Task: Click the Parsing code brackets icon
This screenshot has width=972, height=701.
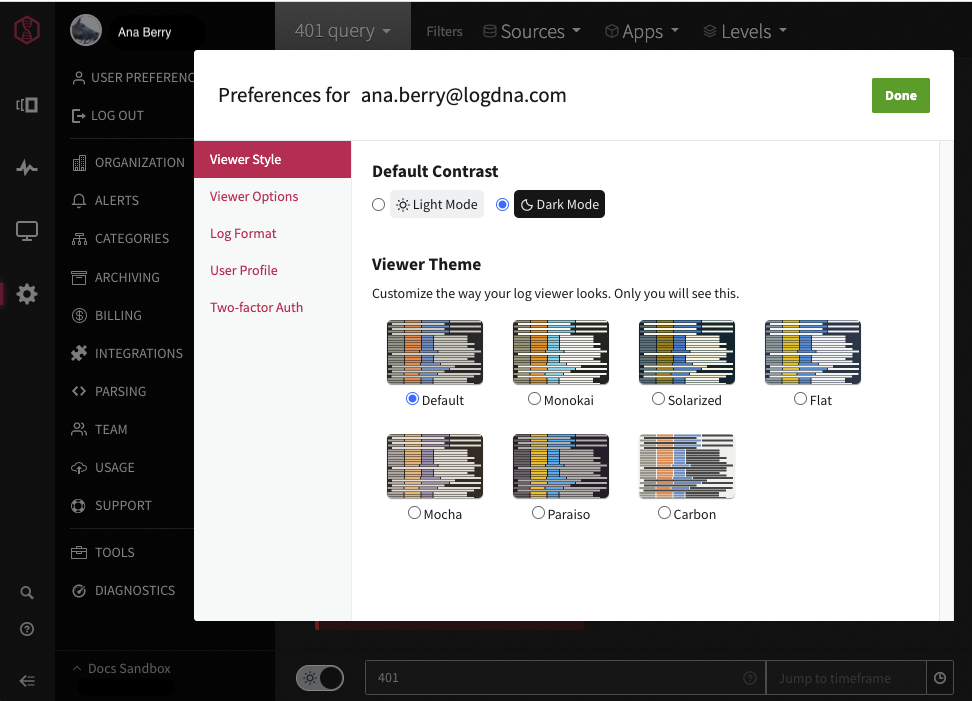Action: tap(79, 391)
